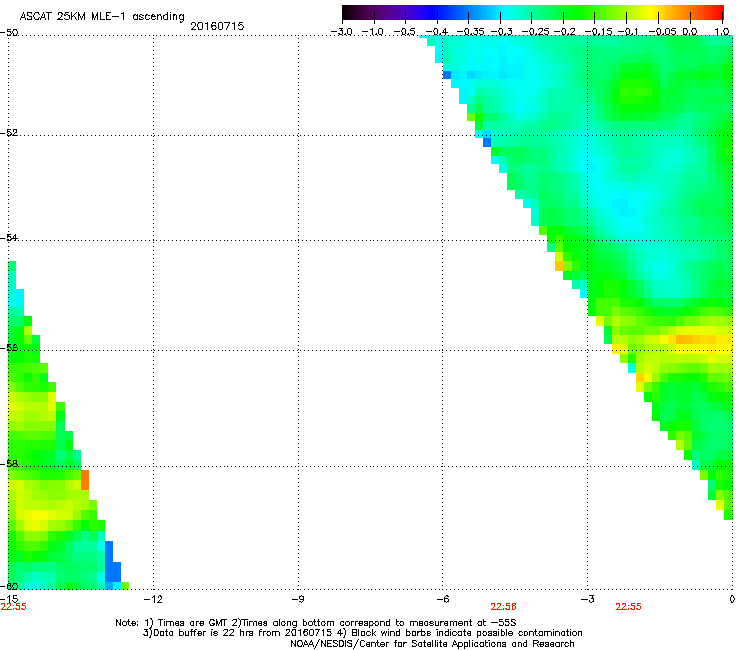Click the -60 latitude axis label
The width and height of the screenshot is (740, 650).
9,586
